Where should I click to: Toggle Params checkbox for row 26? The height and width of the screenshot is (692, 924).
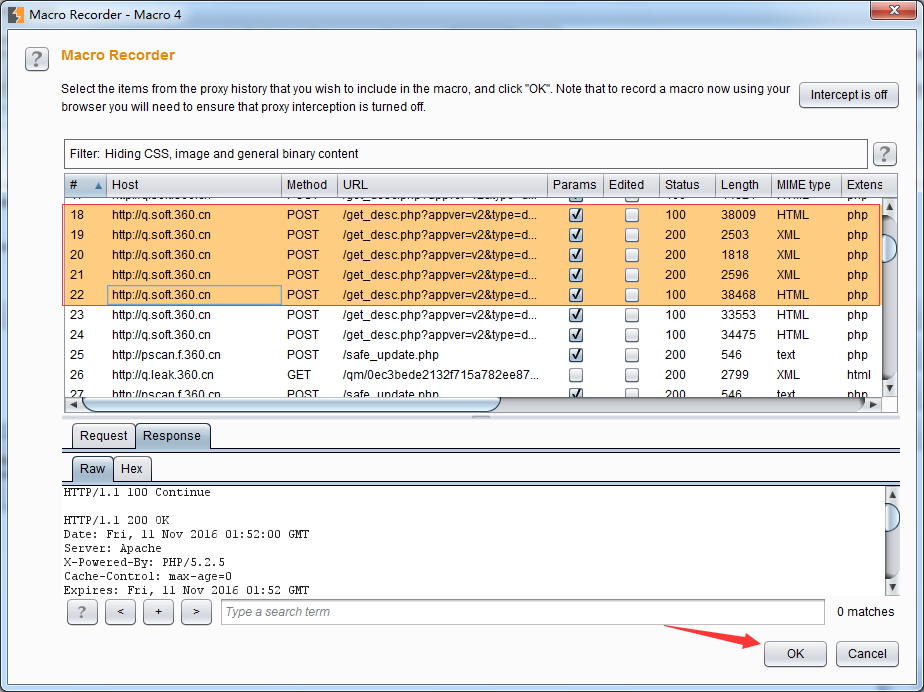pos(575,375)
